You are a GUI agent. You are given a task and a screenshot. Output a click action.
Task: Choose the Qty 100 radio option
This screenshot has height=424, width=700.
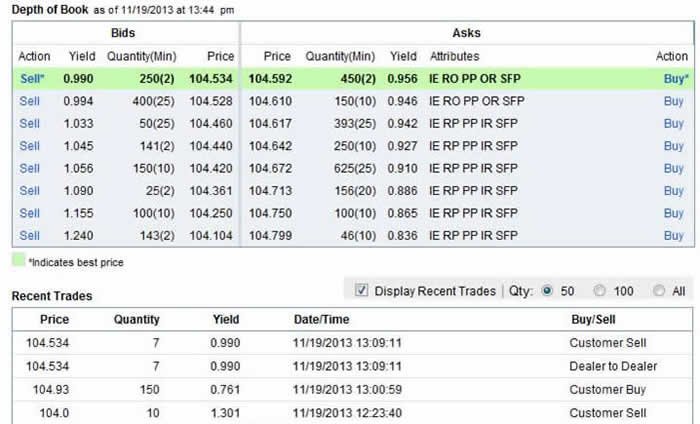pyautogui.click(x=599, y=291)
